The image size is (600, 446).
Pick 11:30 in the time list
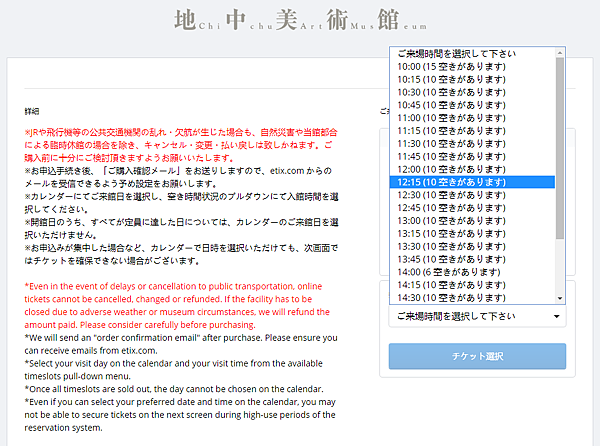(x=472, y=144)
